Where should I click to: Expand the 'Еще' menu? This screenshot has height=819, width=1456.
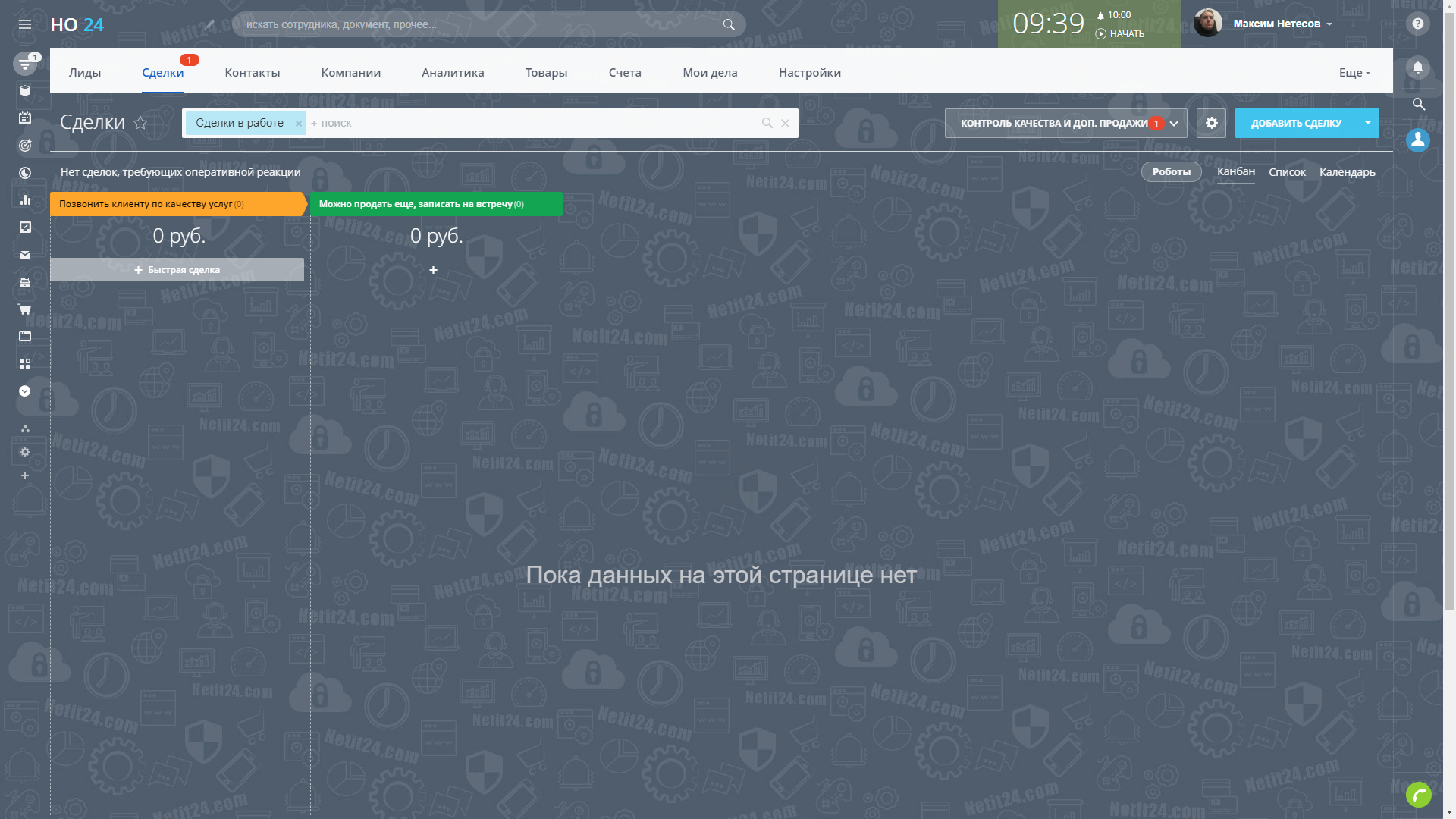click(x=1354, y=73)
